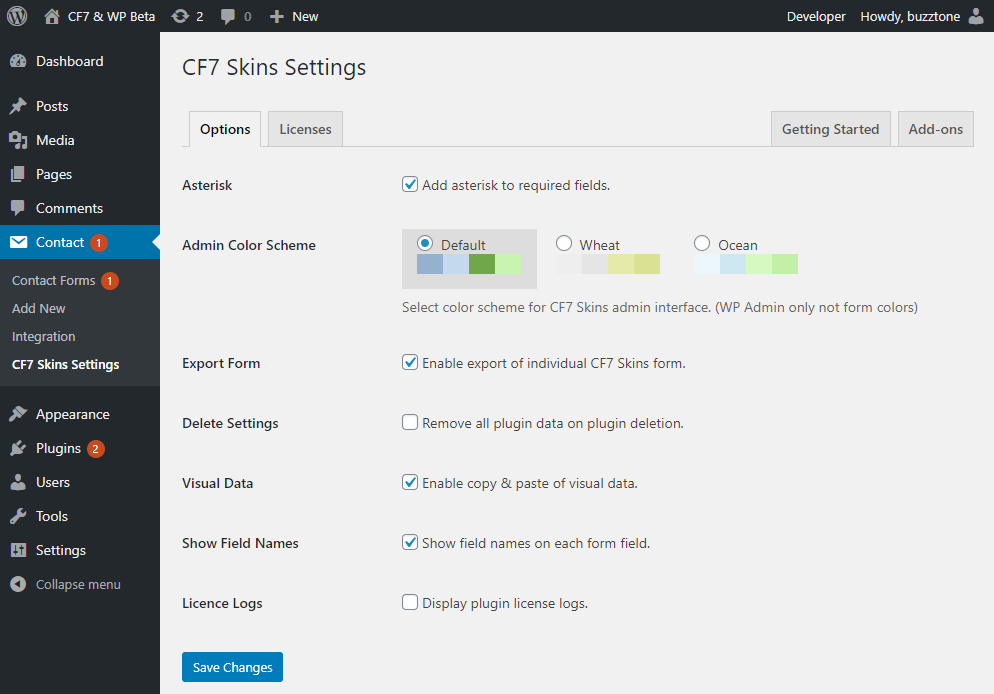Viewport: 994px width, 694px height.
Task: Click the comments bubble icon in admin bar
Action: (229, 16)
